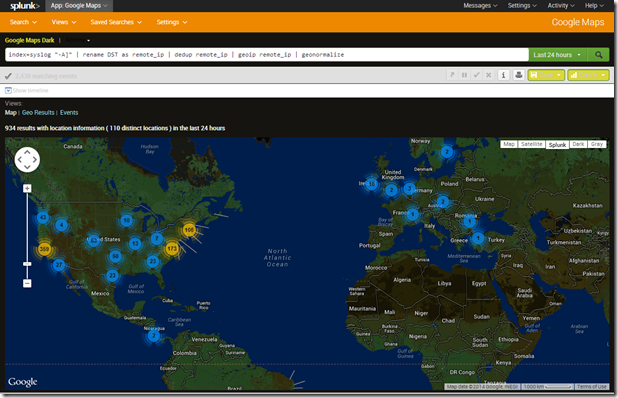Open the Help dropdown in the top bar
618x398 pixels.
[594, 6]
